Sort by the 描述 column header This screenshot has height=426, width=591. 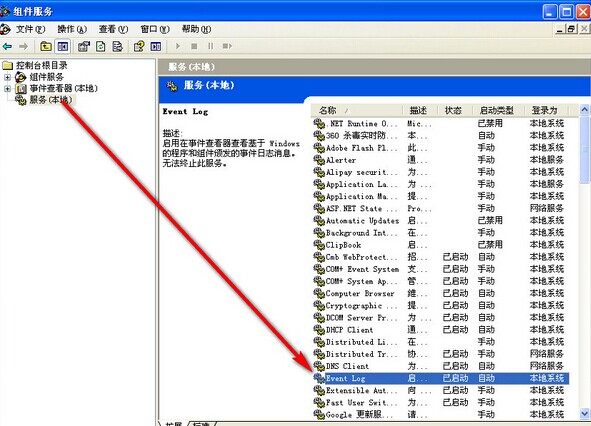click(420, 110)
